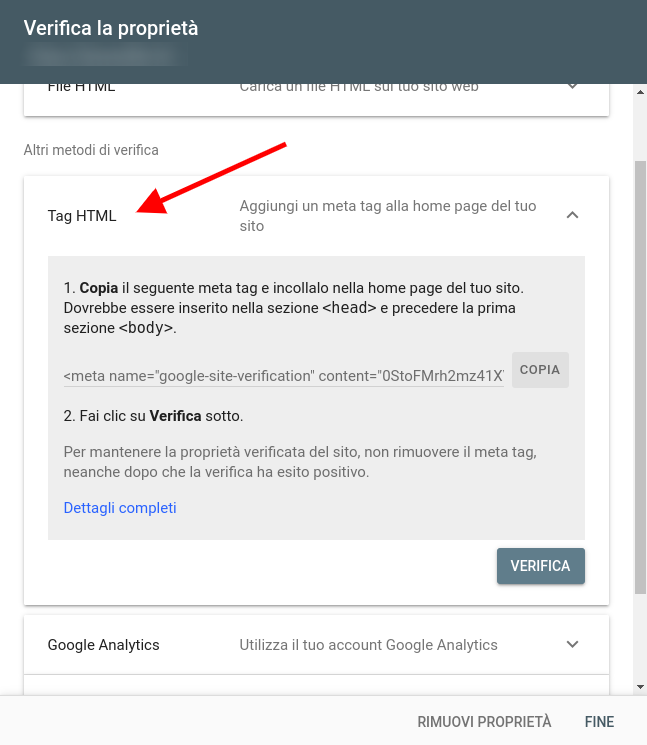Expand the Google Analytics section chevron
The image size is (647, 745).
(572, 645)
